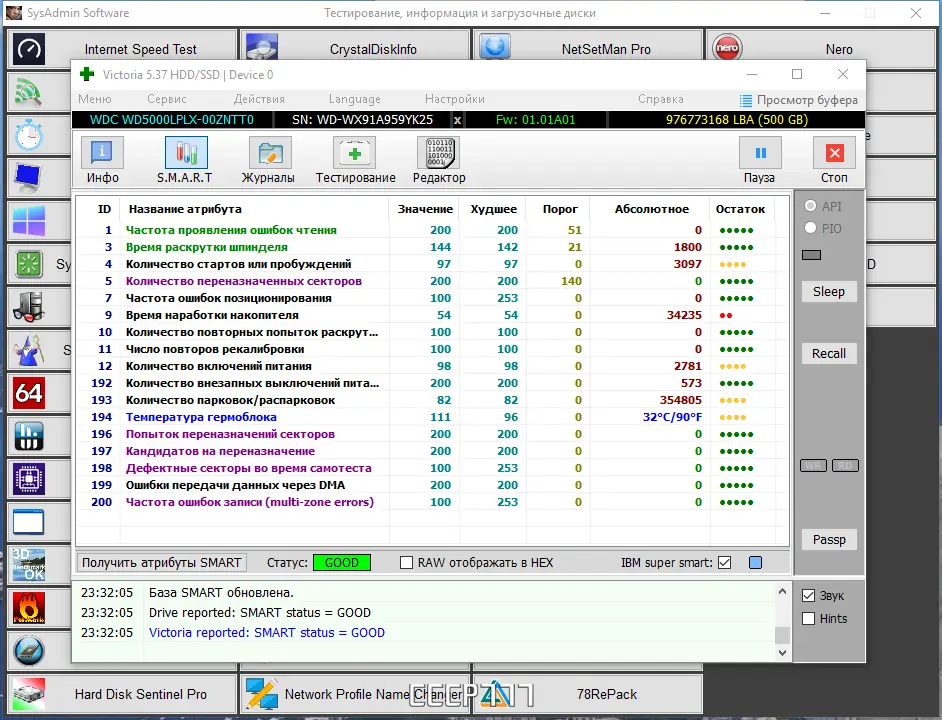This screenshot has height=720, width=942.
Task: Click the CrystalDiskInfo icon in SysAdmin window
Action: pos(262,47)
